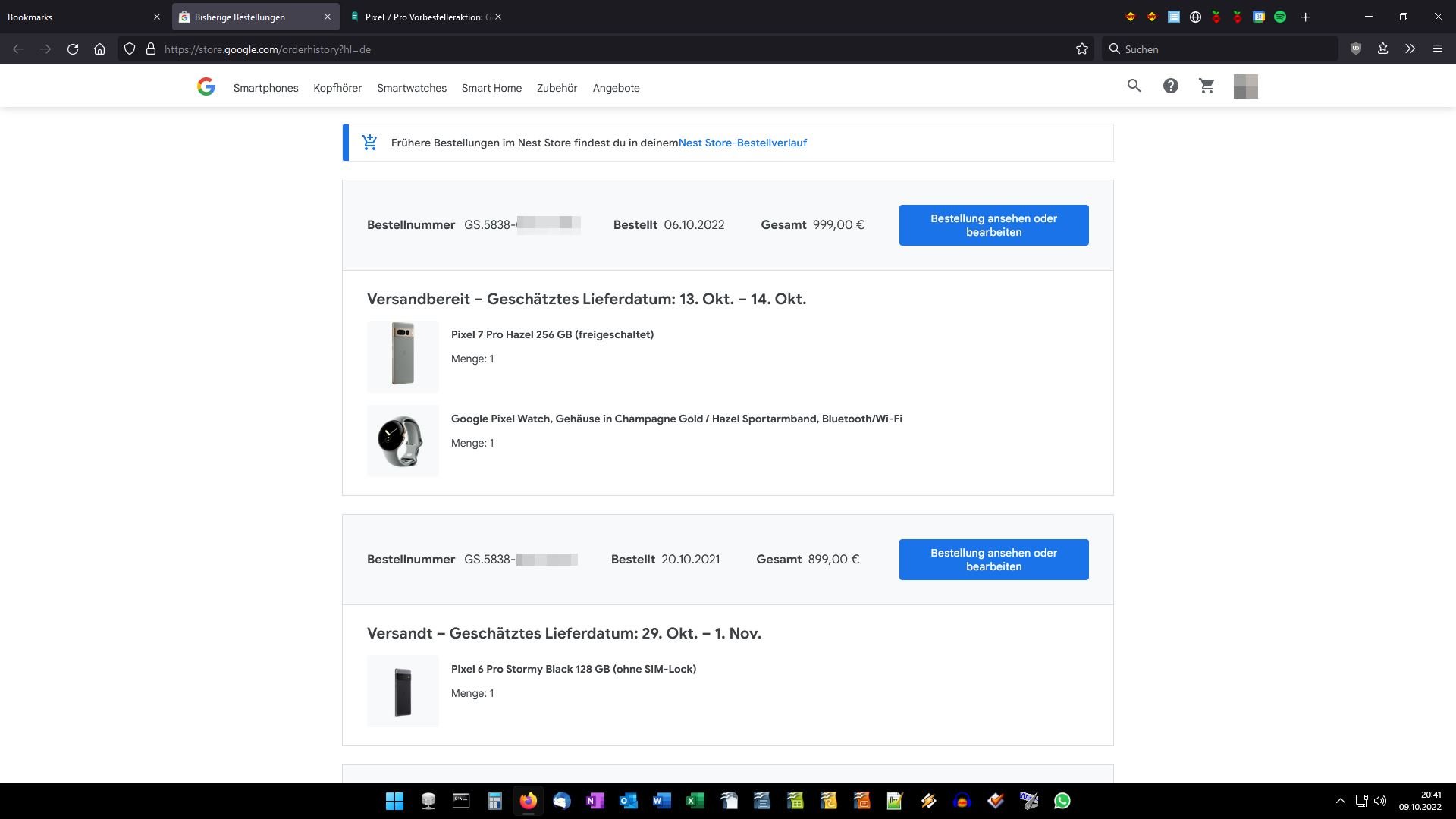1456x819 pixels.
Task: Open the help question mark icon
Action: click(x=1170, y=86)
